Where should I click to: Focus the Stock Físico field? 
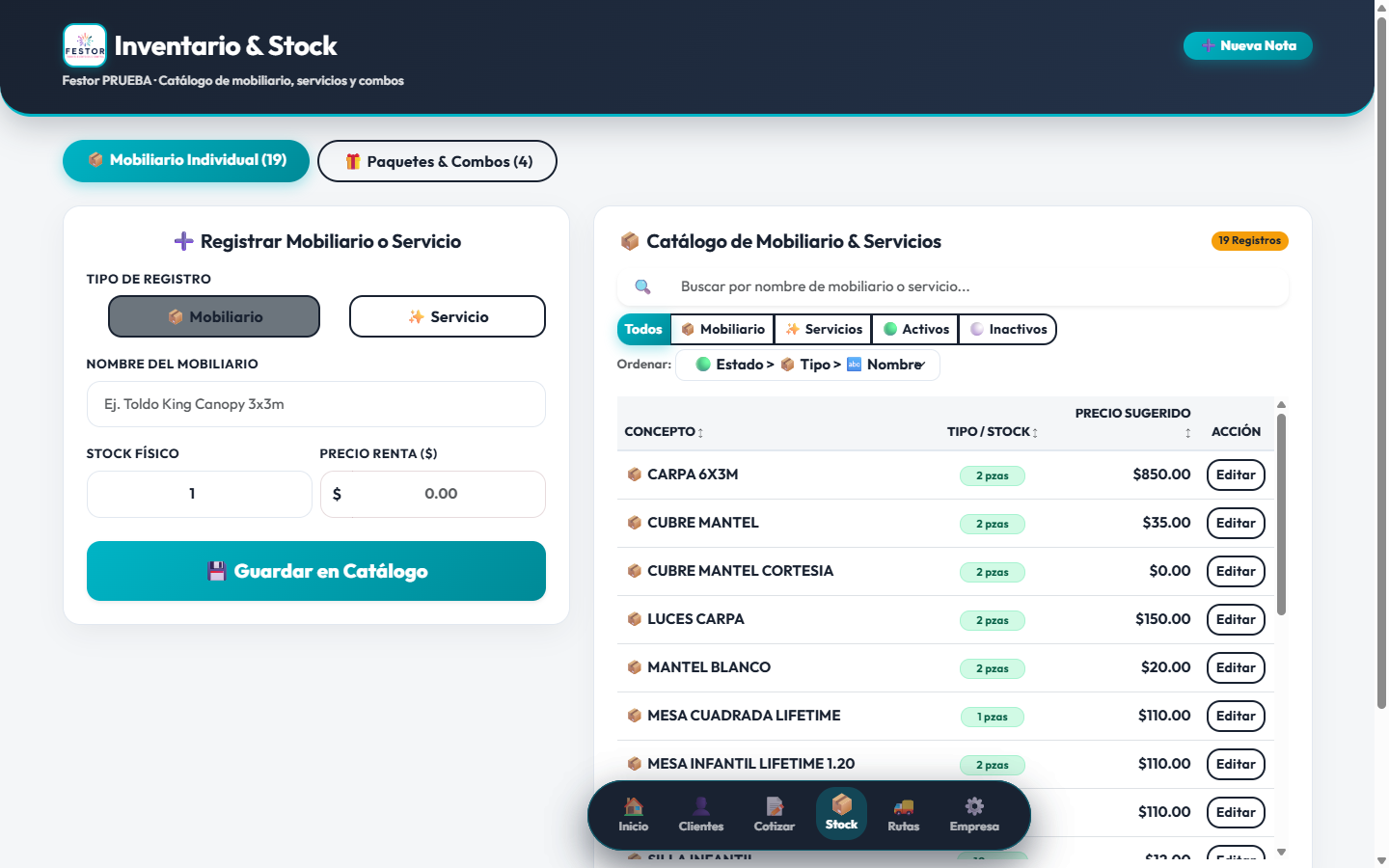coord(200,494)
